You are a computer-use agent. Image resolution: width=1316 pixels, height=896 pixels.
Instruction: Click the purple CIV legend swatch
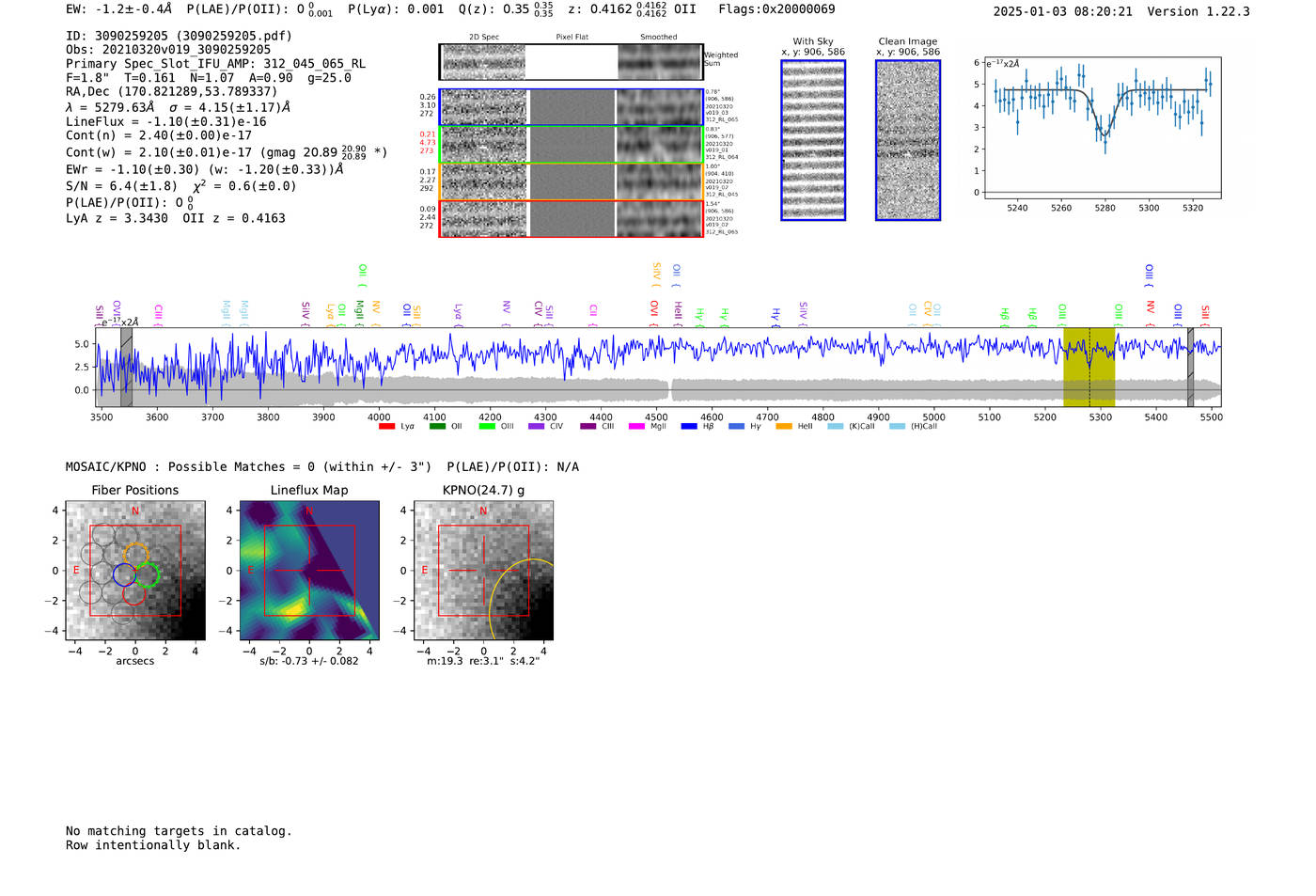pos(537,427)
